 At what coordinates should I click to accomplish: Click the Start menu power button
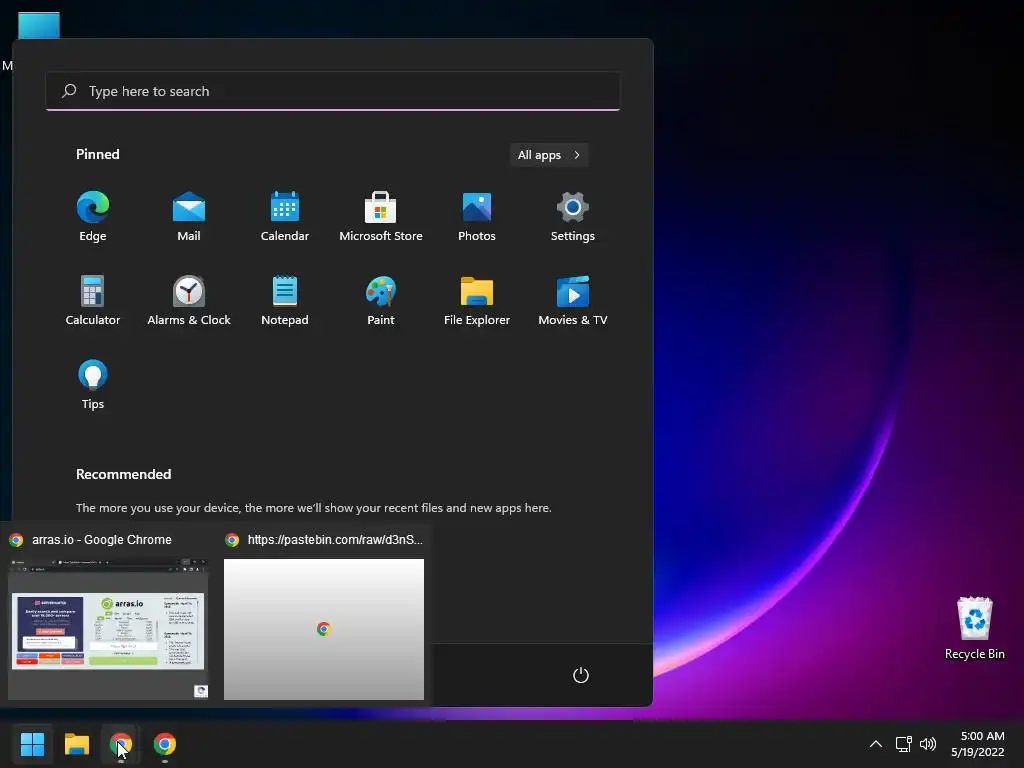click(581, 675)
